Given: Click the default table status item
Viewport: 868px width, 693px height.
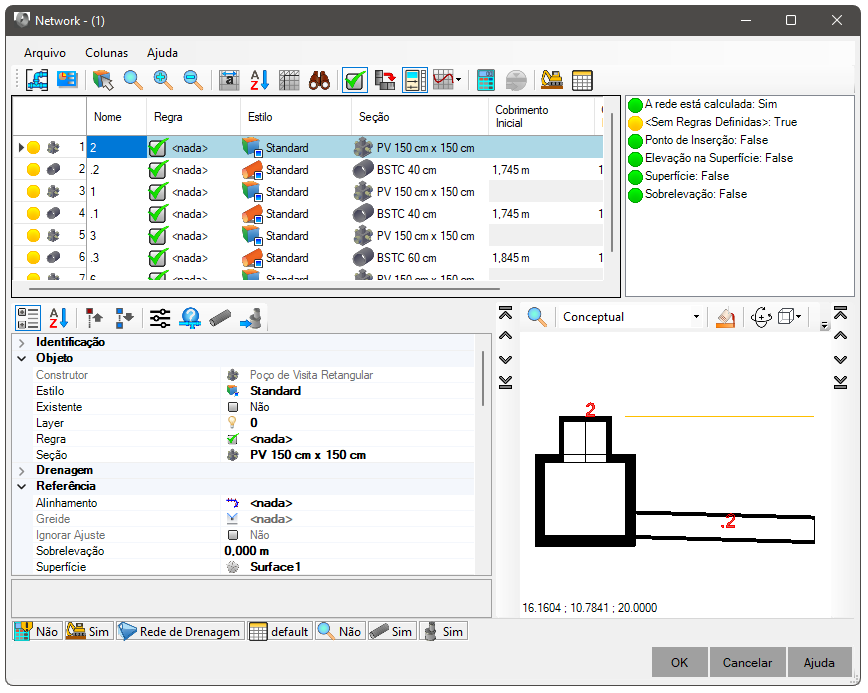Looking at the screenshot, I should (280, 632).
